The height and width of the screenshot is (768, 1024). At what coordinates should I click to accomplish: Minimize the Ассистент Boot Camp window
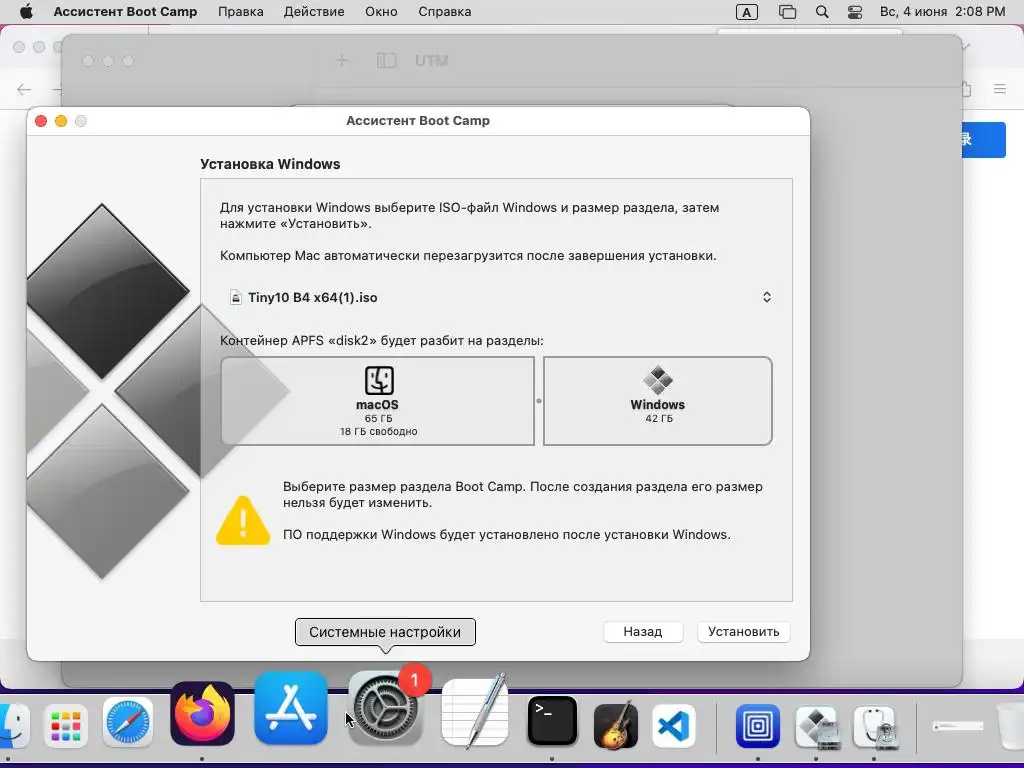tap(61, 121)
